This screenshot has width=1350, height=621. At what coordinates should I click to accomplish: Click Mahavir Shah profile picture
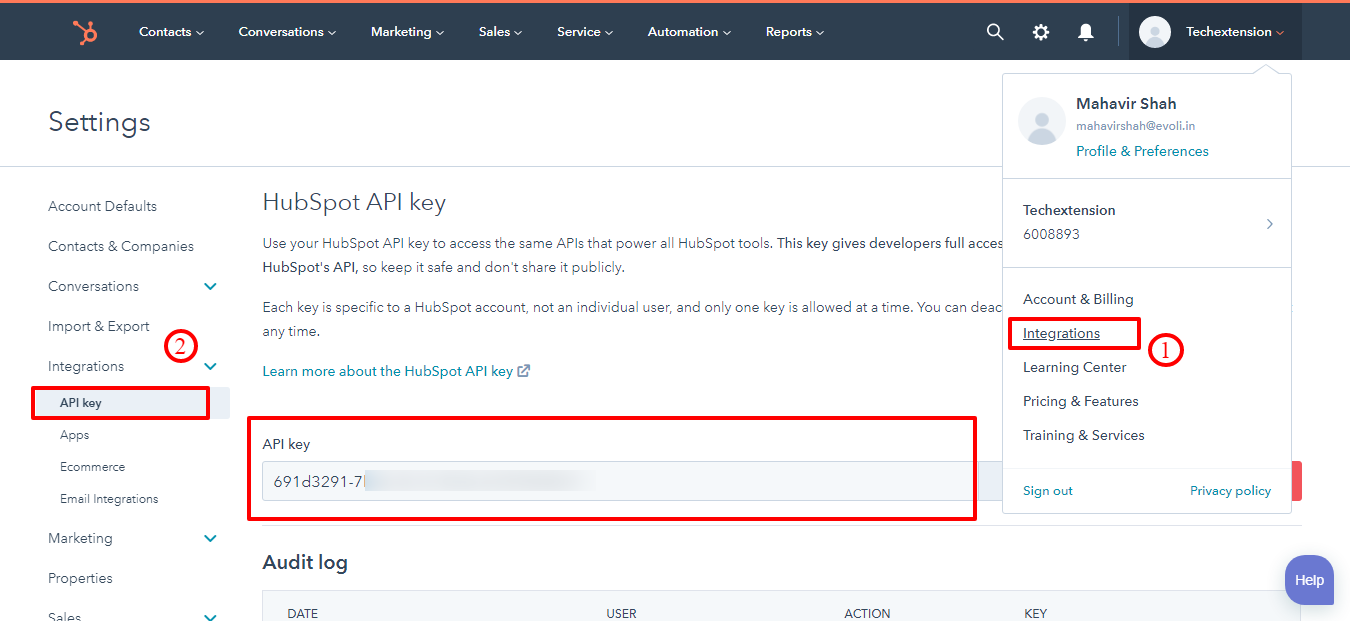click(x=1041, y=121)
